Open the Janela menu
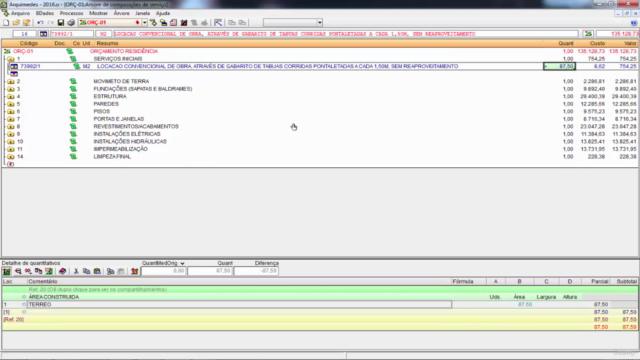640x360 pixels. coord(142,13)
